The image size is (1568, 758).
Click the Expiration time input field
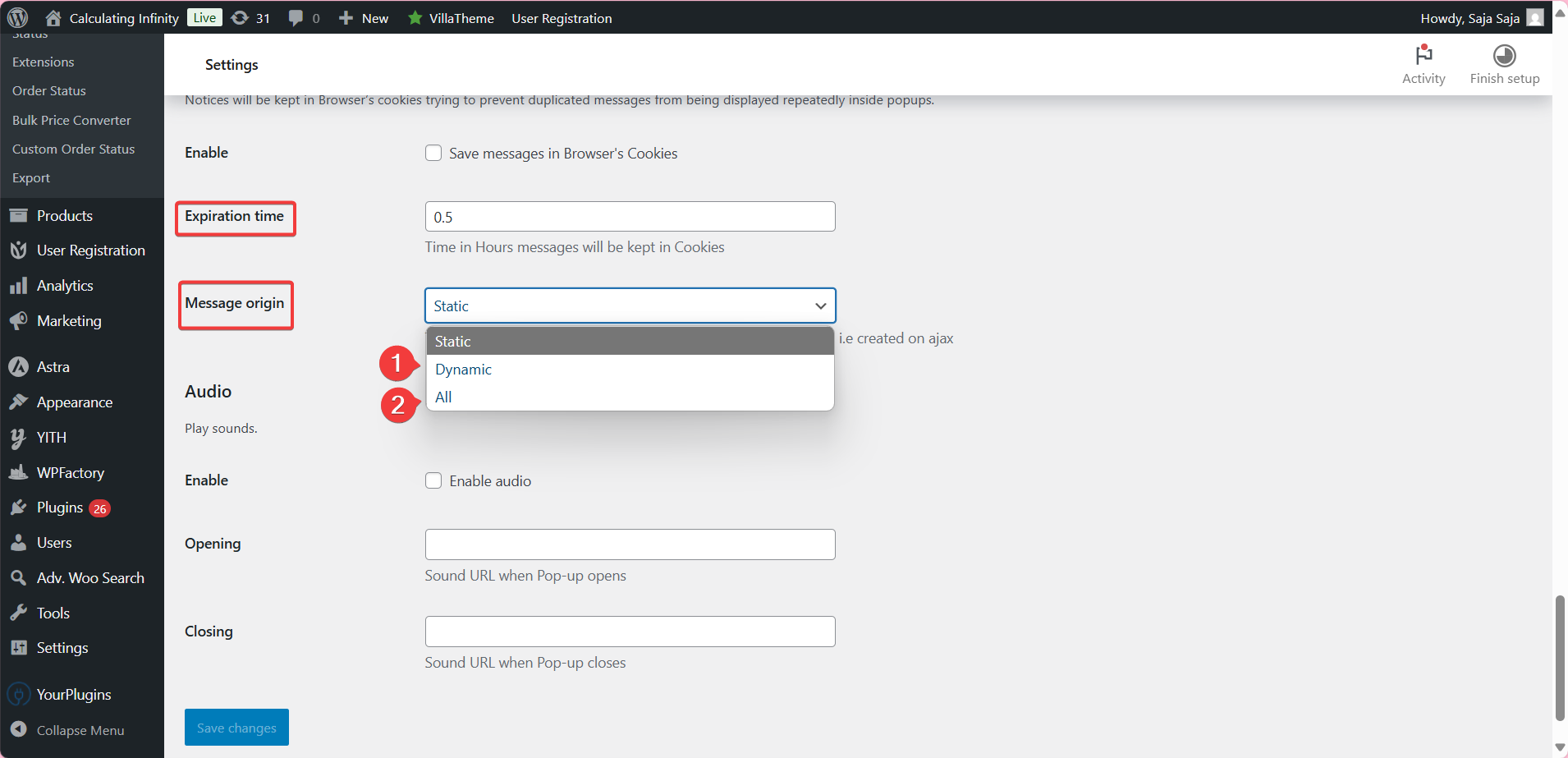point(630,217)
